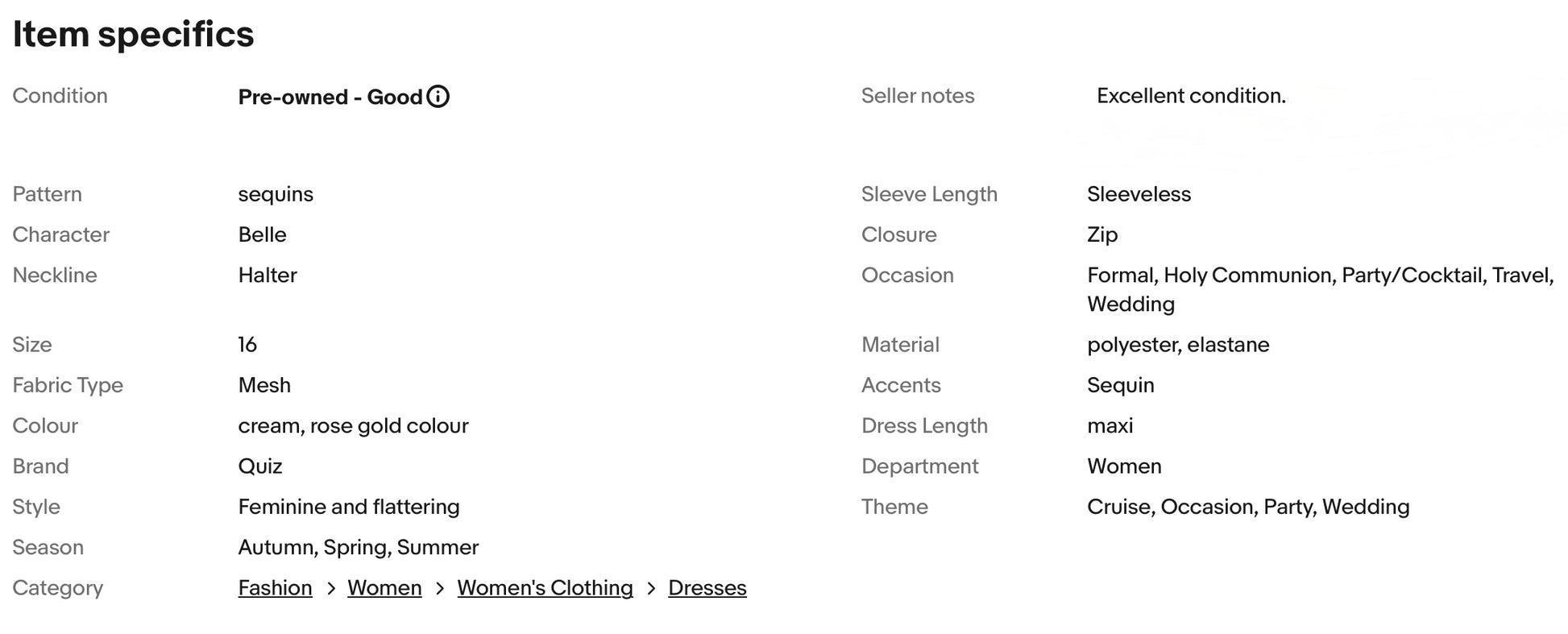This screenshot has height=634, width=1568.
Task: Click the Cruise, Occasion, Party, Wedding theme value
Action: coord(1247,507)
